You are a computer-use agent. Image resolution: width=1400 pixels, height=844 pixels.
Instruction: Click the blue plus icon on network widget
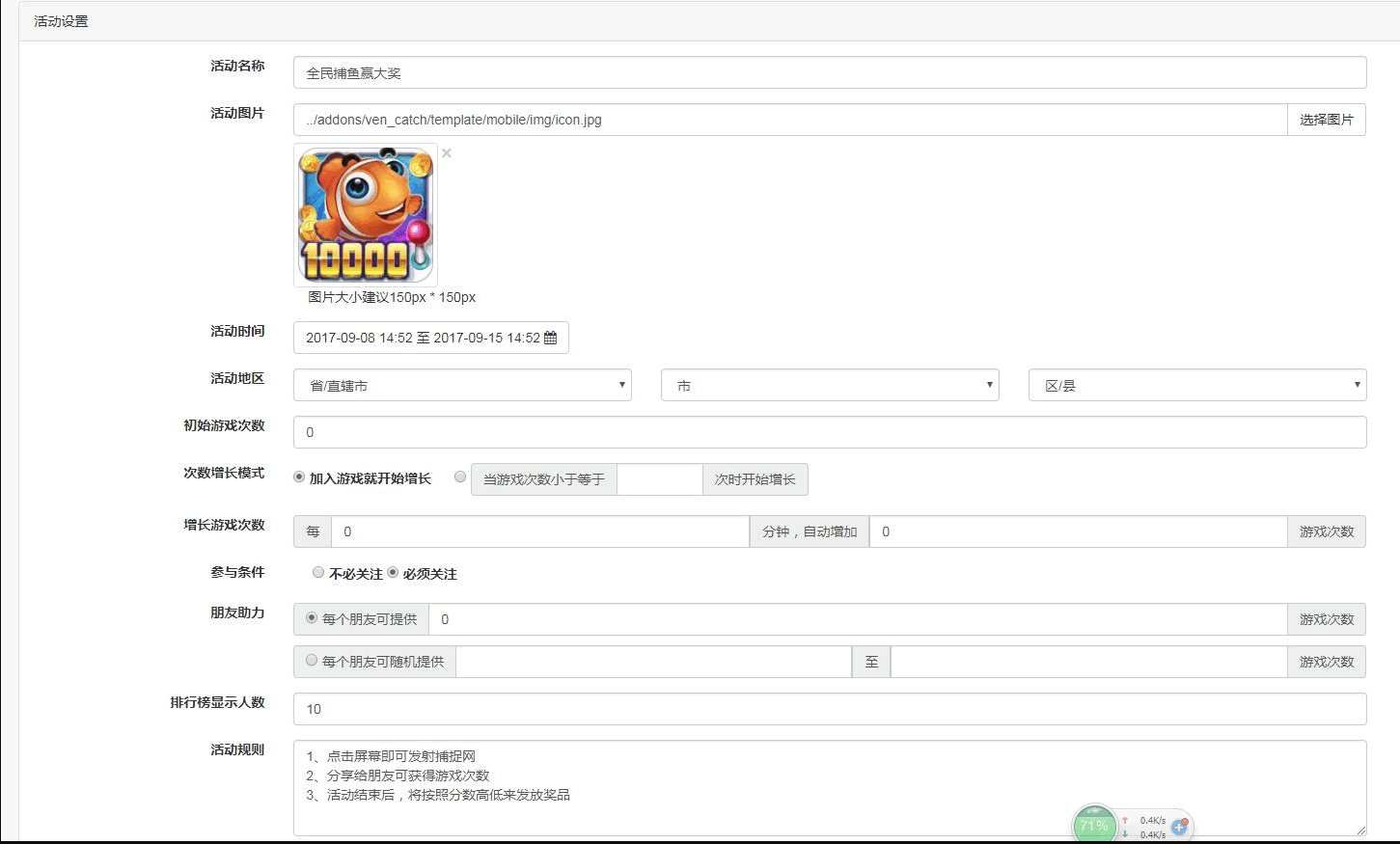(1179, 827)
